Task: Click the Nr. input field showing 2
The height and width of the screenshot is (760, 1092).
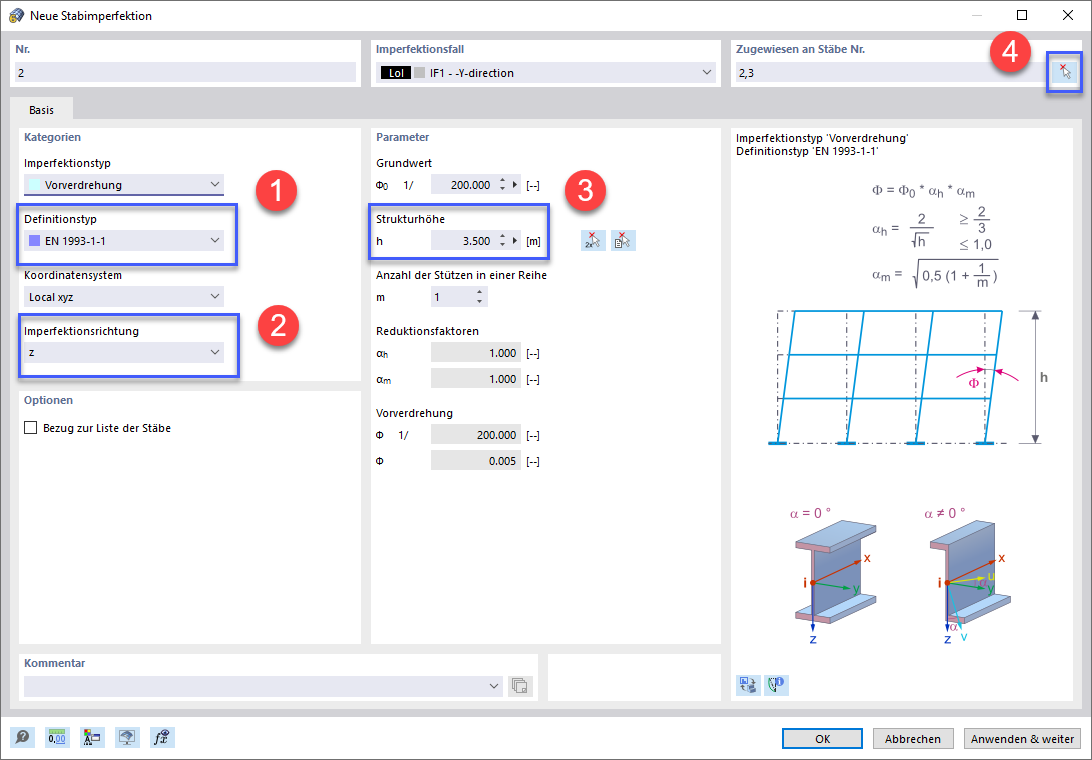Action: 185,72
